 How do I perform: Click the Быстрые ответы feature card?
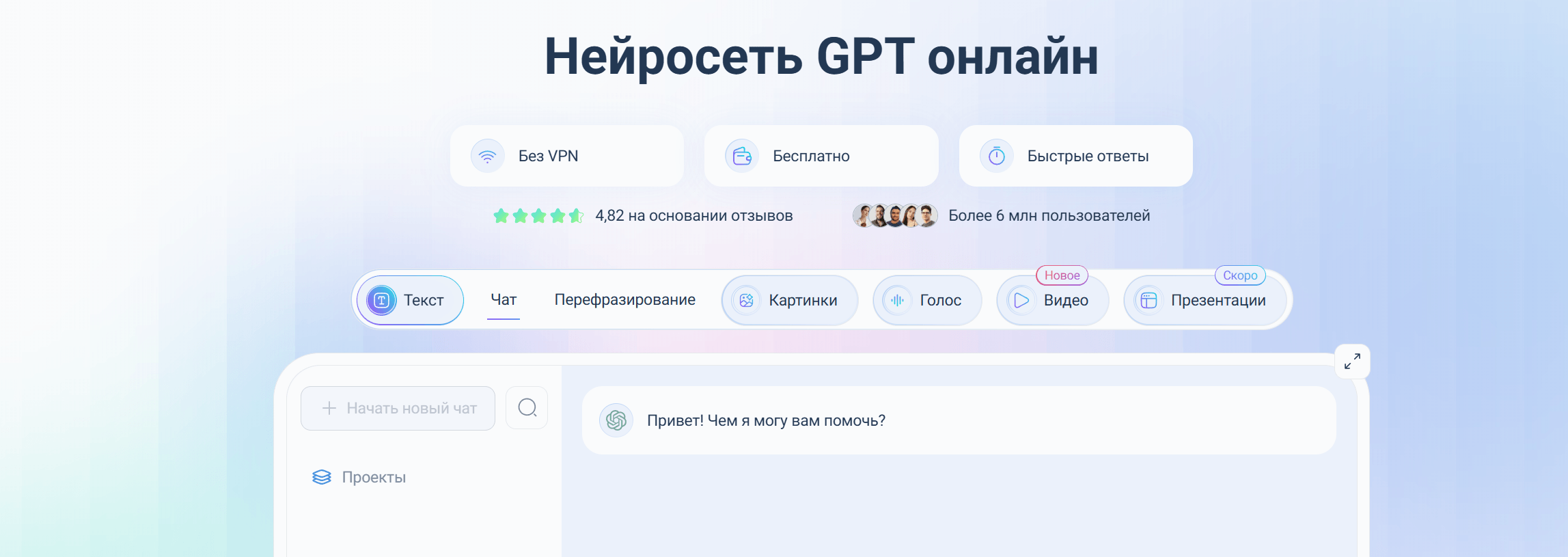point(1076,156)
